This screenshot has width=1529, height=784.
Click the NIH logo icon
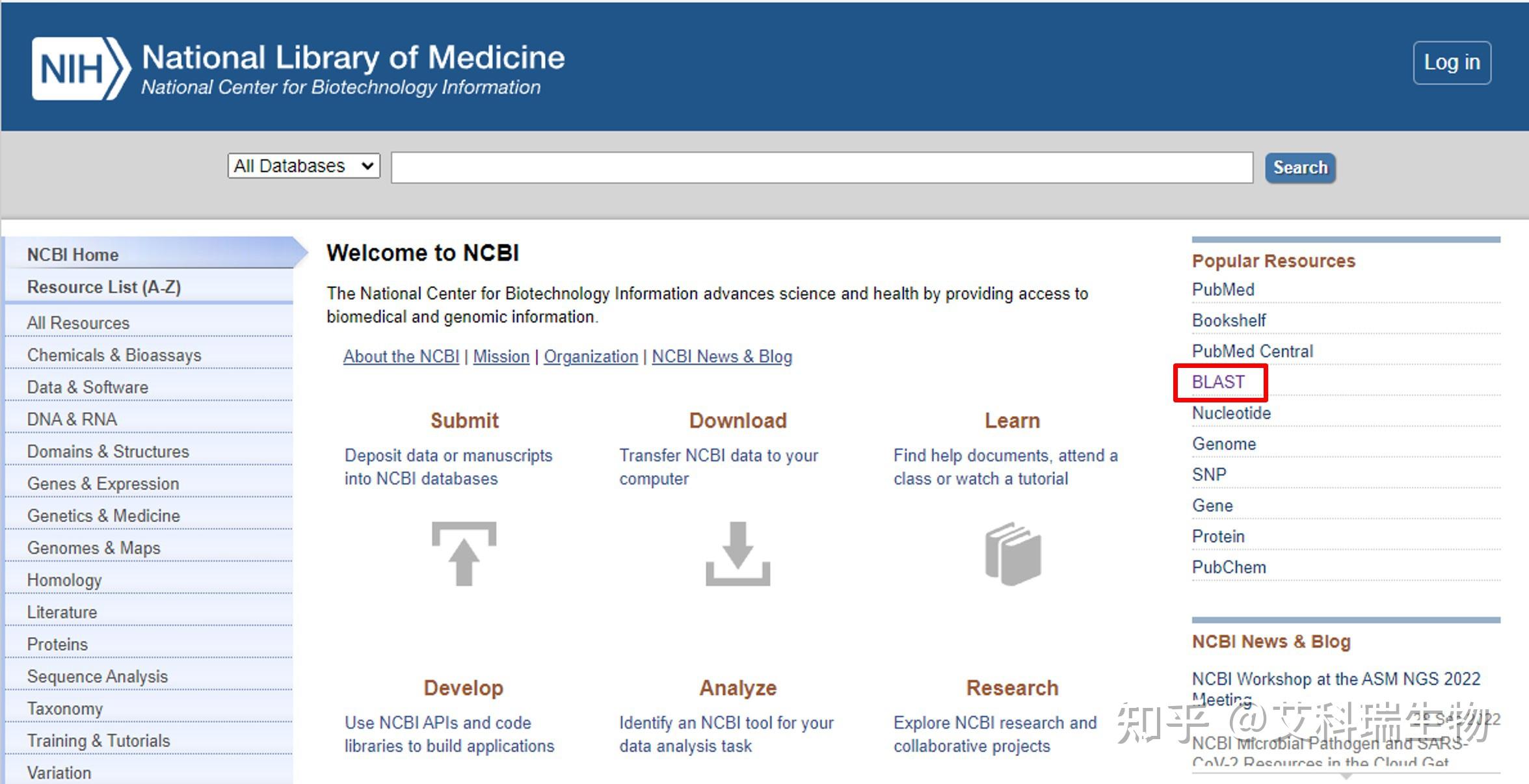click(x=81, y=68)
